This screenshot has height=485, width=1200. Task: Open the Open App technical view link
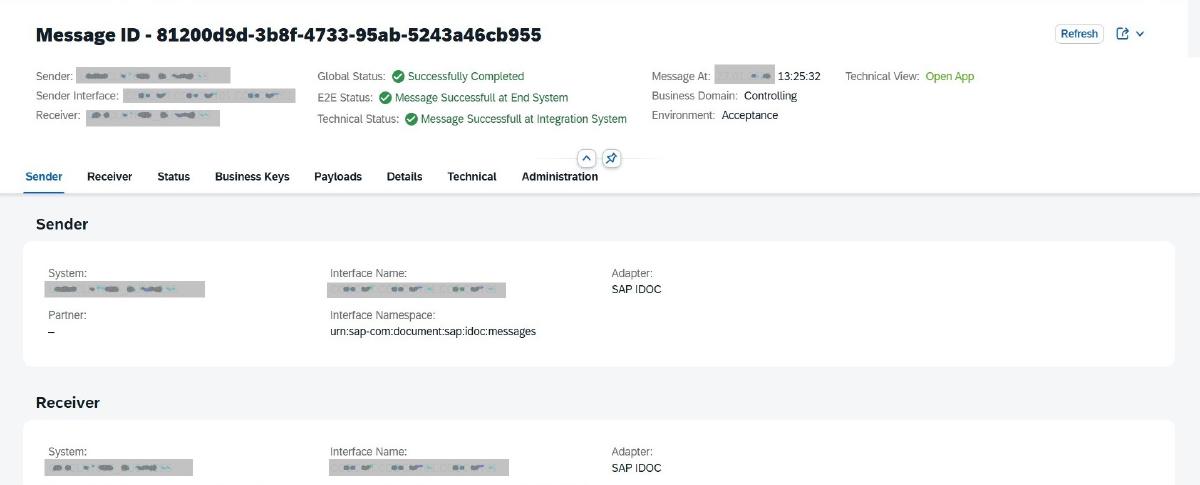(x=949, y=76)
